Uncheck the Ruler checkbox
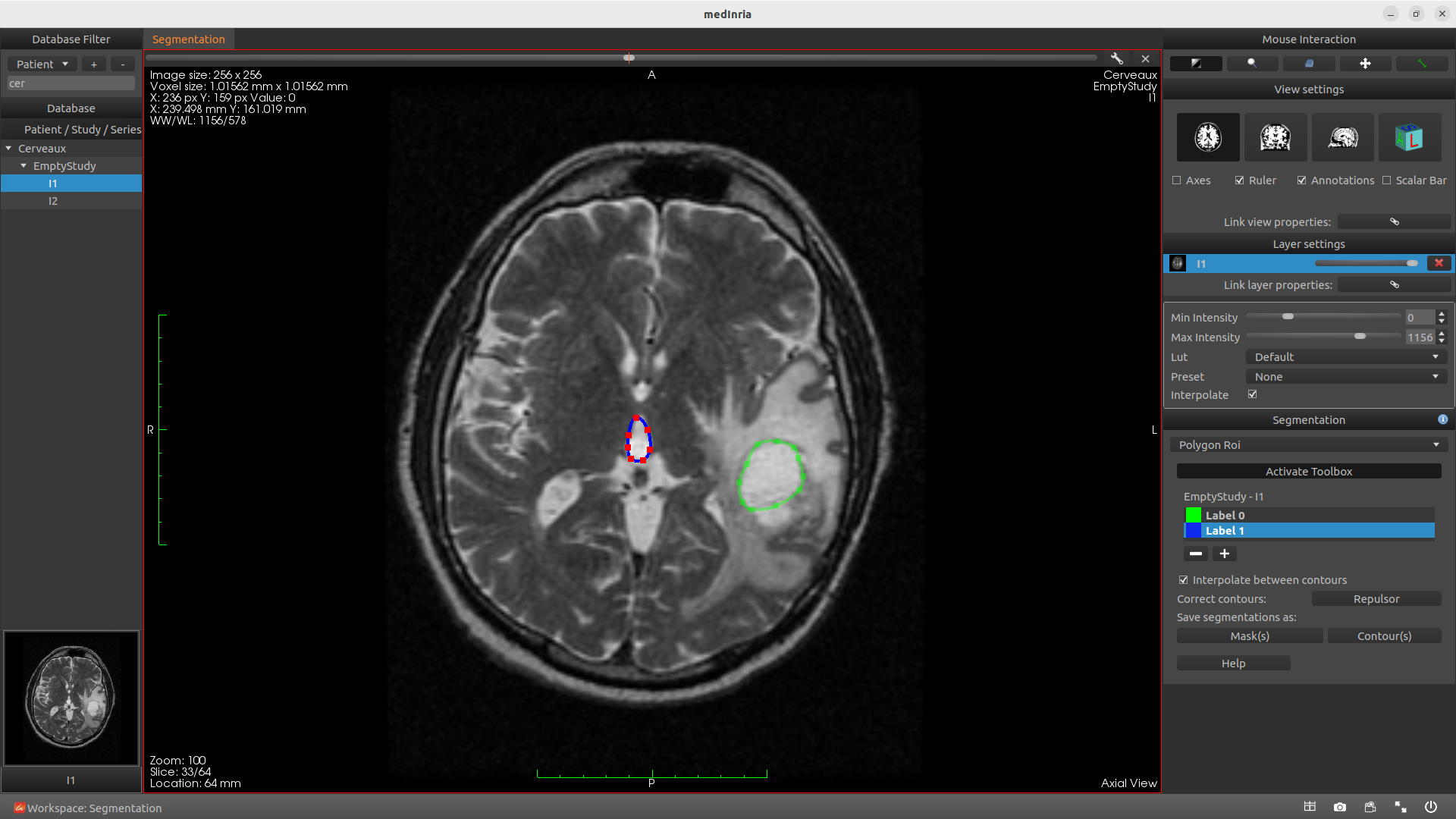The image size is (1456, 819). click(x=1240, y=180)
